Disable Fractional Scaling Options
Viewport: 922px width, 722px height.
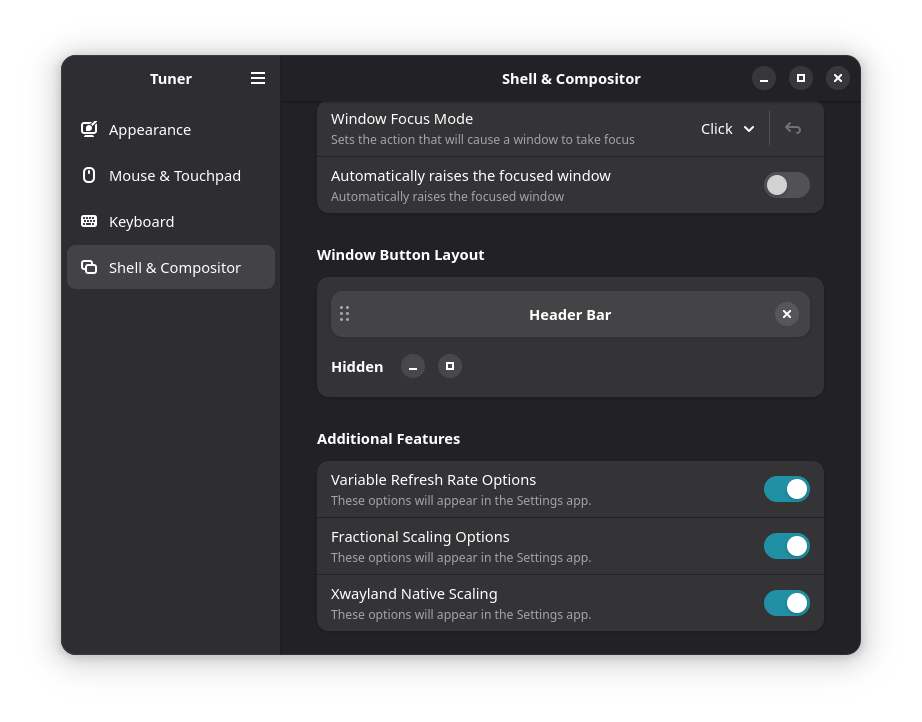tap(786, 546)
